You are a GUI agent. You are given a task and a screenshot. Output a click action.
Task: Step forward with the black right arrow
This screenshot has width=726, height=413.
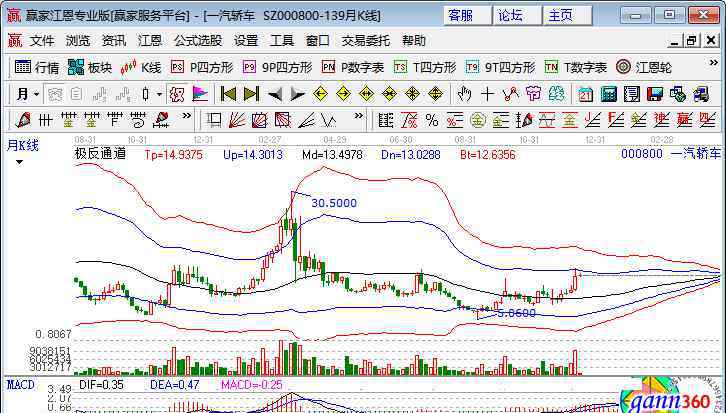[x=297, y=94]
